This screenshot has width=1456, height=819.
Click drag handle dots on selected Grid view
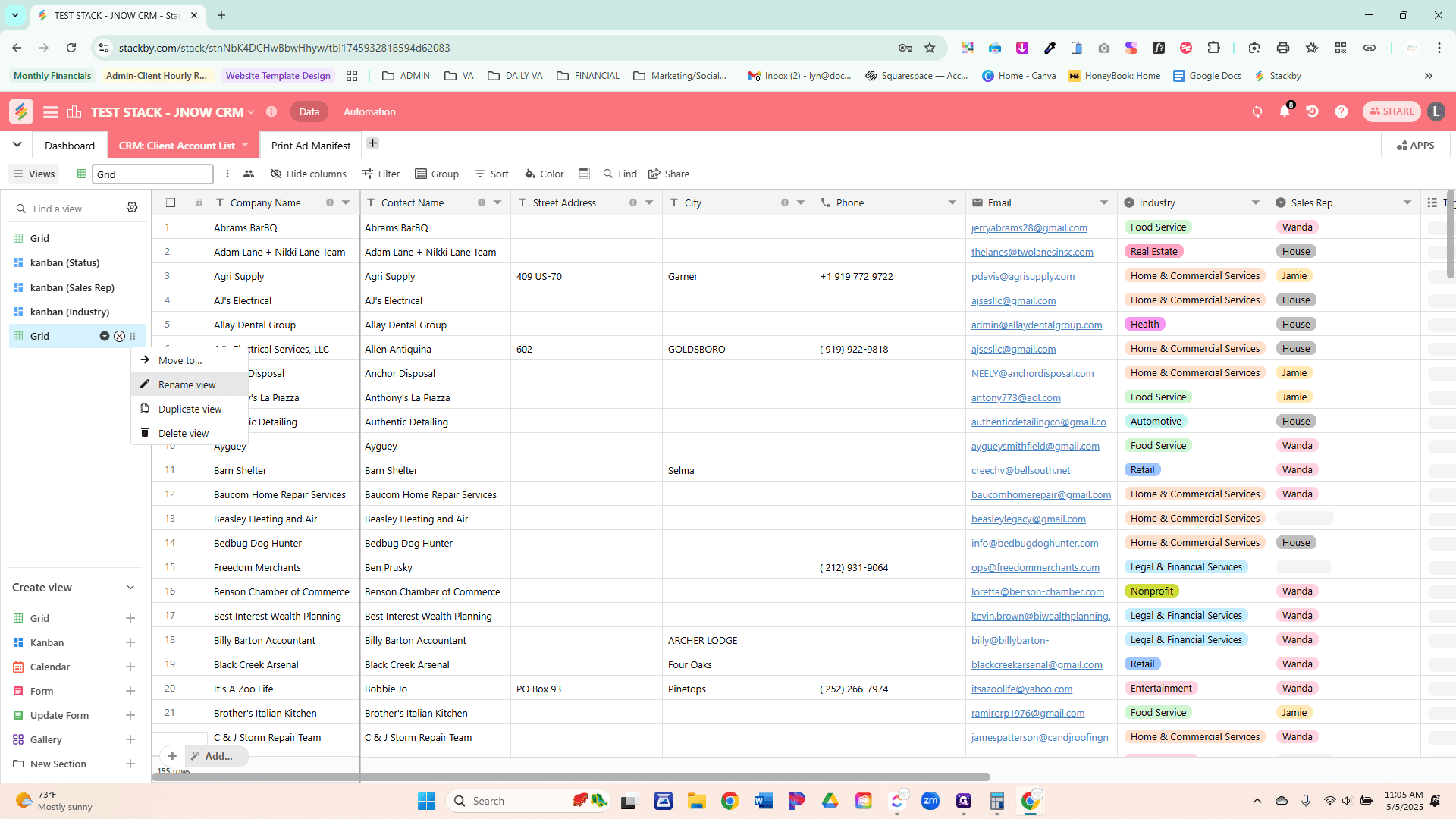point(133,336)
